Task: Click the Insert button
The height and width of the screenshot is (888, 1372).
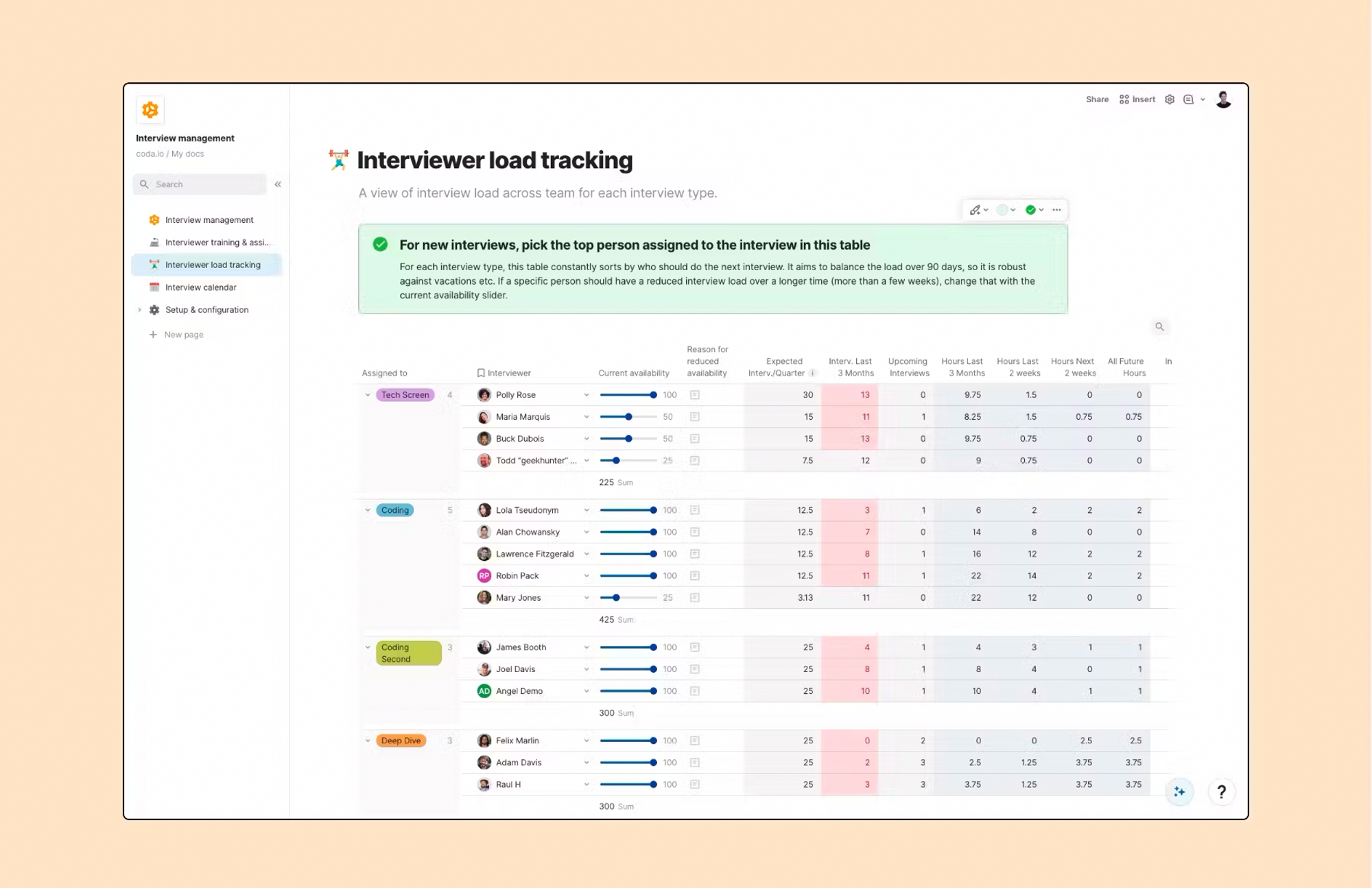Action: [1137, 99]
